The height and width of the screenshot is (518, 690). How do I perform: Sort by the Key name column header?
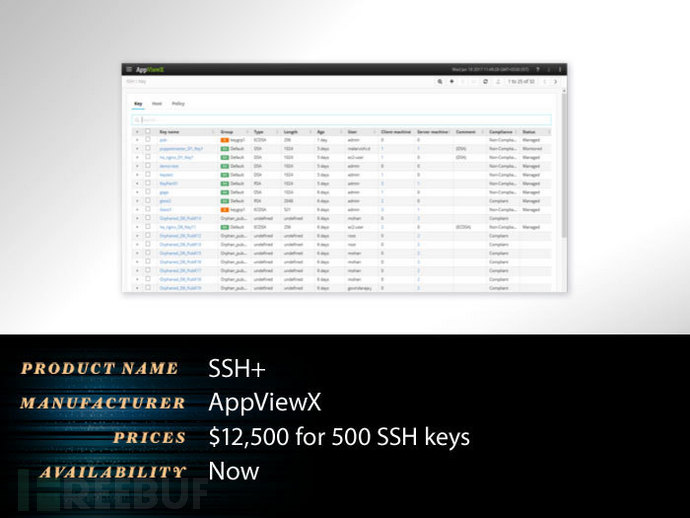click(x=169, y=132)
